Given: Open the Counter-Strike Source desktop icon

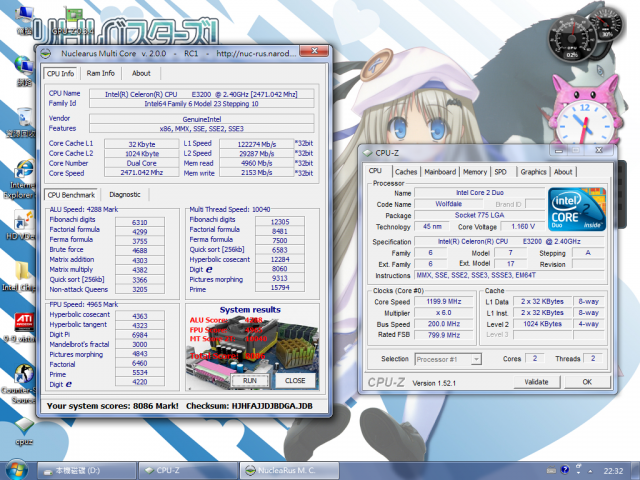Looking at the screenshot, I should (x=24, y=384).
